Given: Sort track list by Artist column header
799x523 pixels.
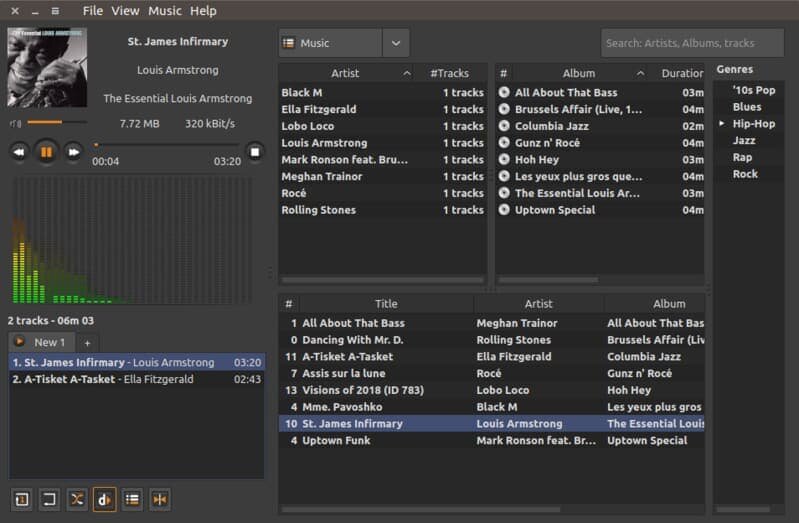Looking at the screenshot, I should (x=539, y=304).
